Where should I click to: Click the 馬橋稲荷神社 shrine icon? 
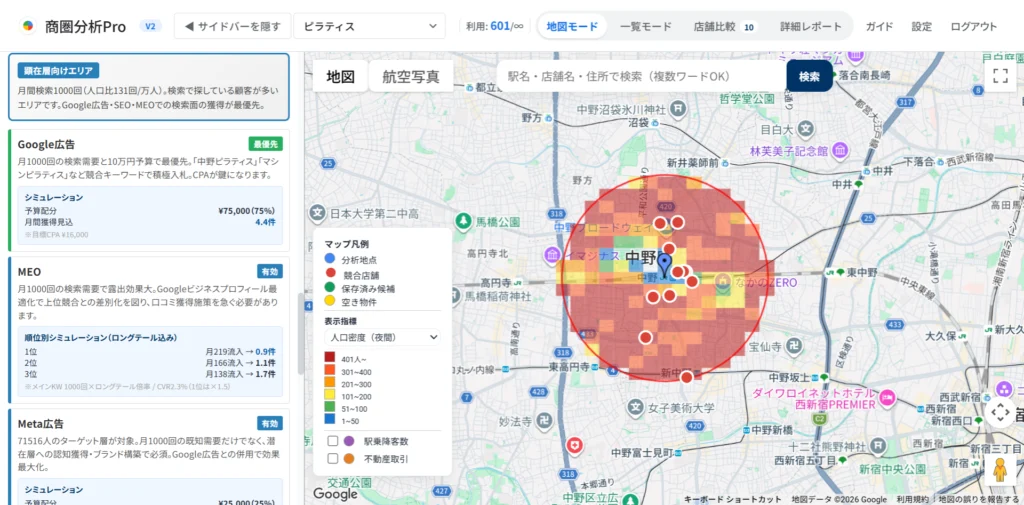tap(456, 295)
